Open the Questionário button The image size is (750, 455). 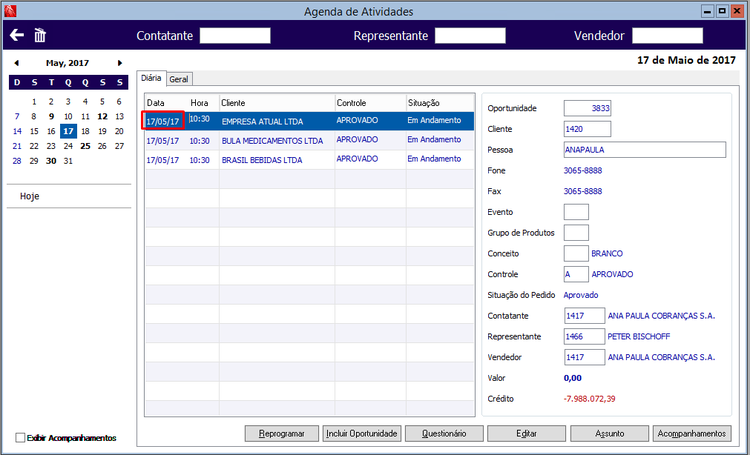pyautogui.click(x=444, y=433)
